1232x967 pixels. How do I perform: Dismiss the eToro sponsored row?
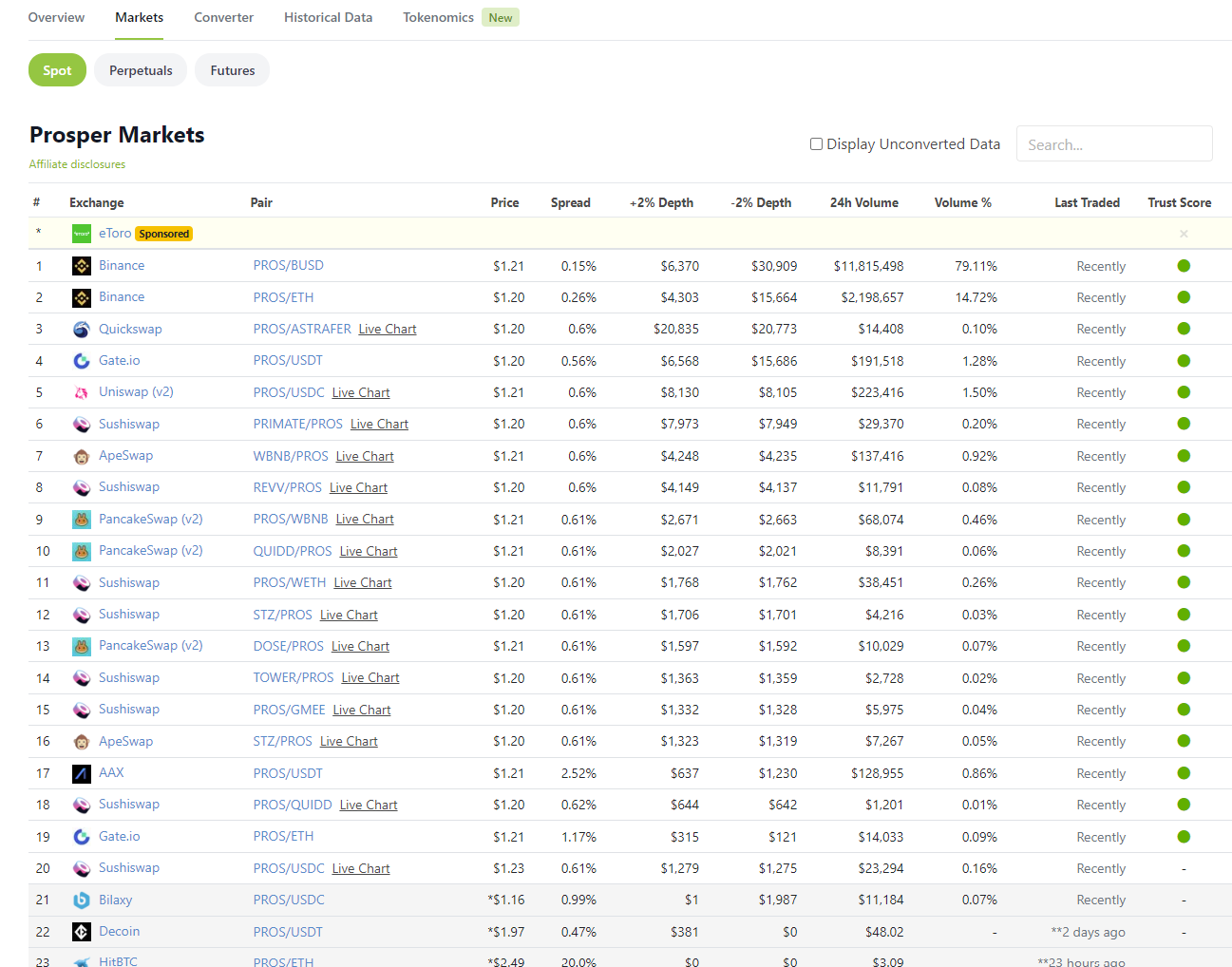(1183, 234)
